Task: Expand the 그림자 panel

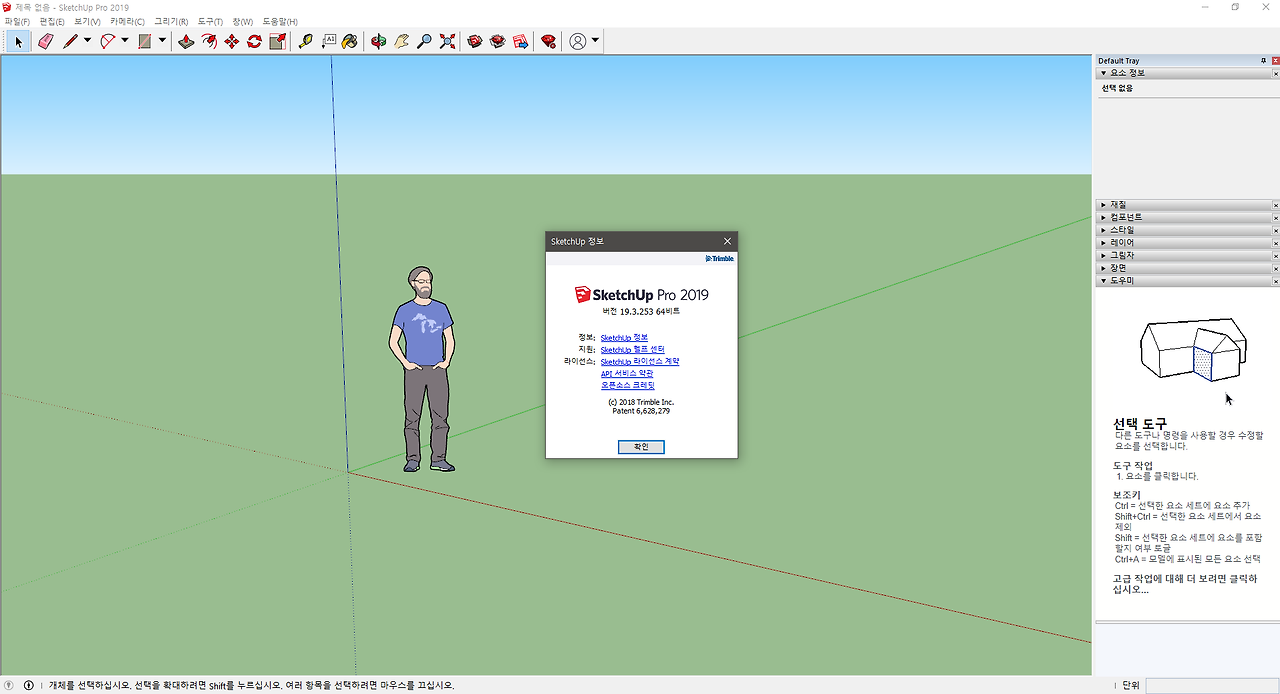Action: (x=1185, y=255)
